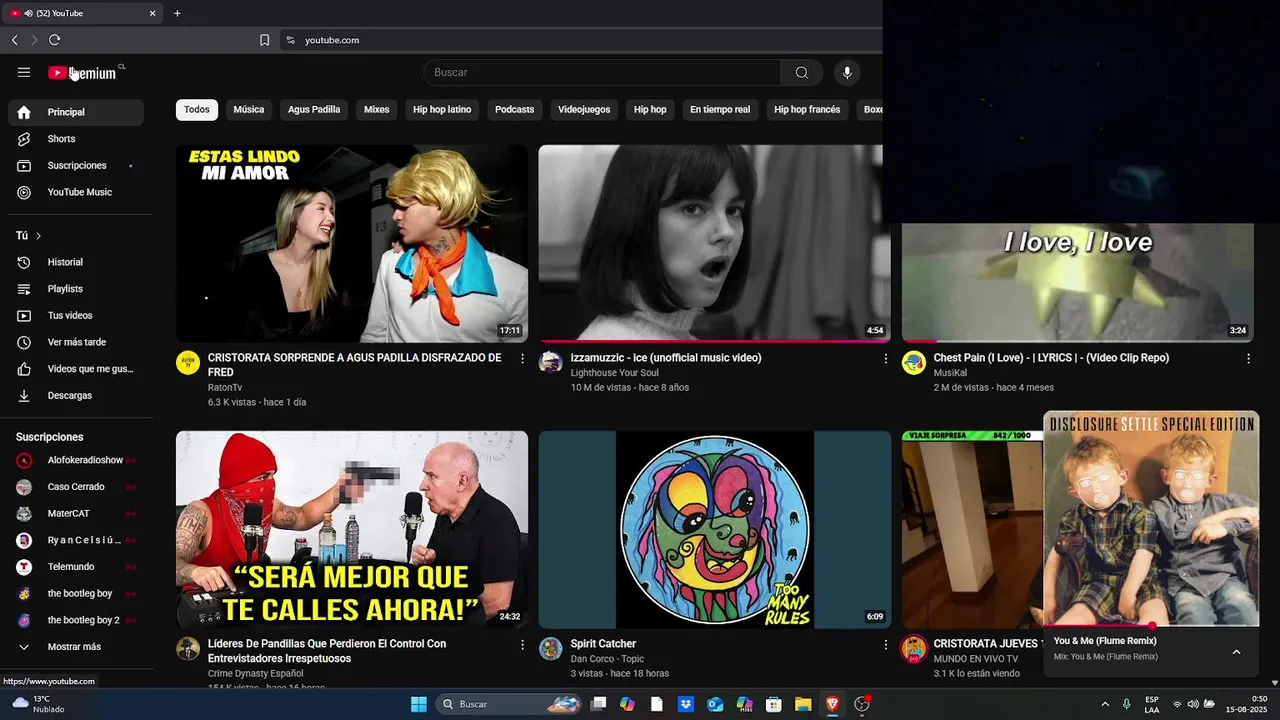The image size is (1280, 720).
Task: Open Videos que me gustan
Action: tap(76, 369)
